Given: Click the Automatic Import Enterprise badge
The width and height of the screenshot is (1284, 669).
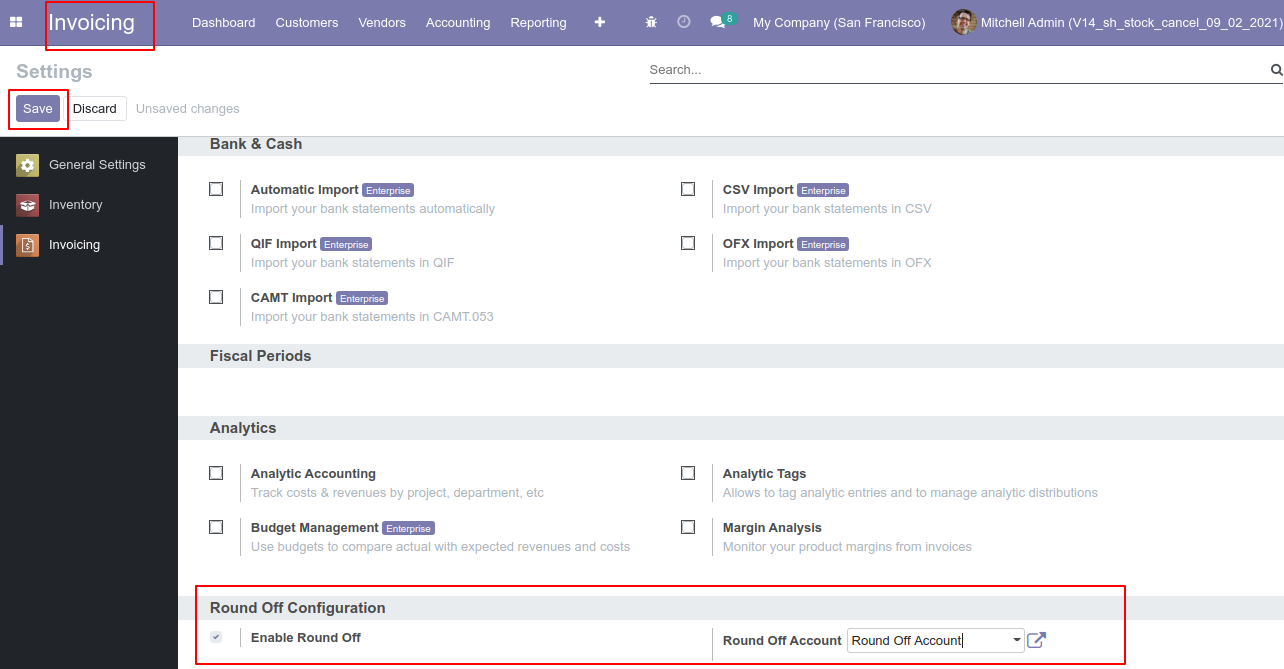Looking at the screenshot, I should click(x=388, y=190).
